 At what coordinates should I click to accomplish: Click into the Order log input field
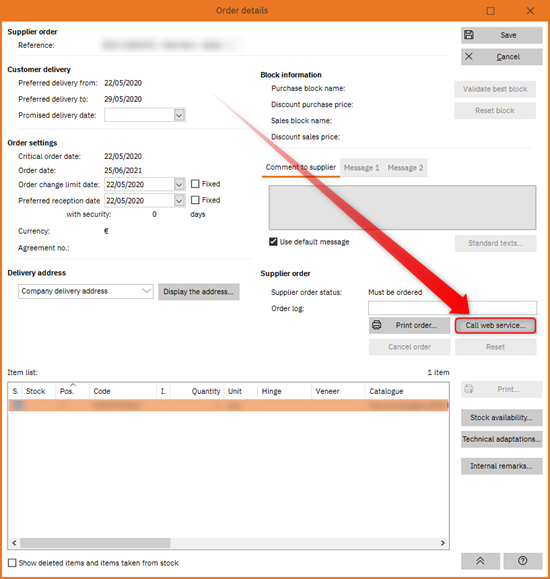coord(452,308)
